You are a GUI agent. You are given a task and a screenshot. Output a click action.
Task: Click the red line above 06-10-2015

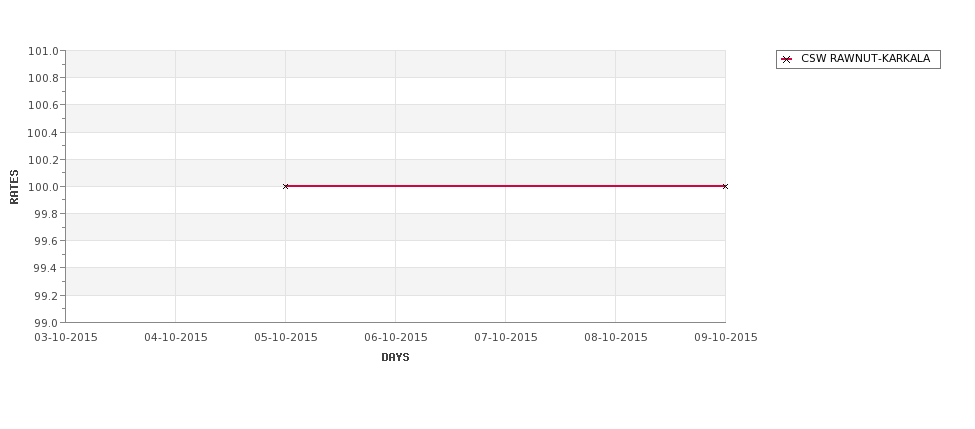tap(395, 186)
